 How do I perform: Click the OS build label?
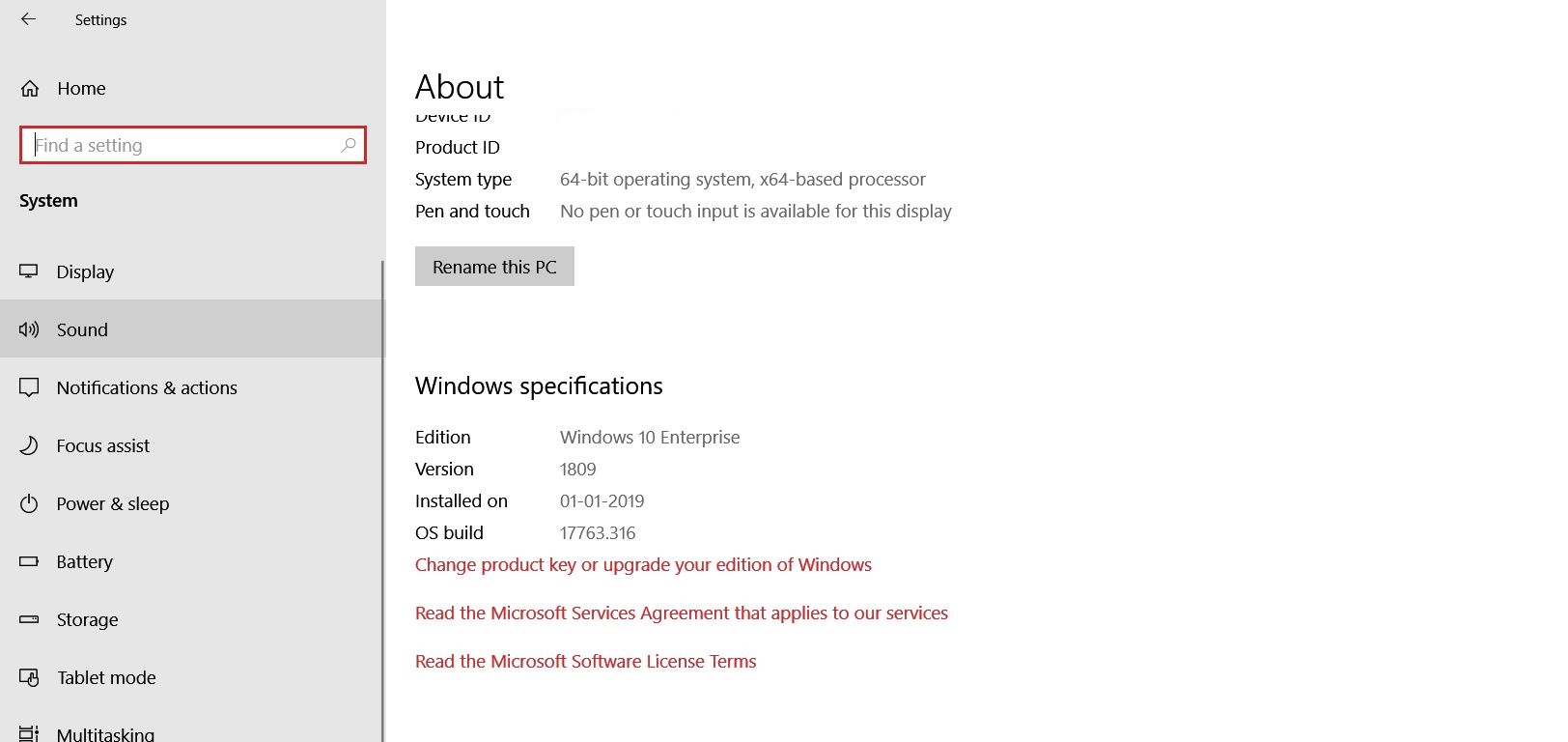449,533
